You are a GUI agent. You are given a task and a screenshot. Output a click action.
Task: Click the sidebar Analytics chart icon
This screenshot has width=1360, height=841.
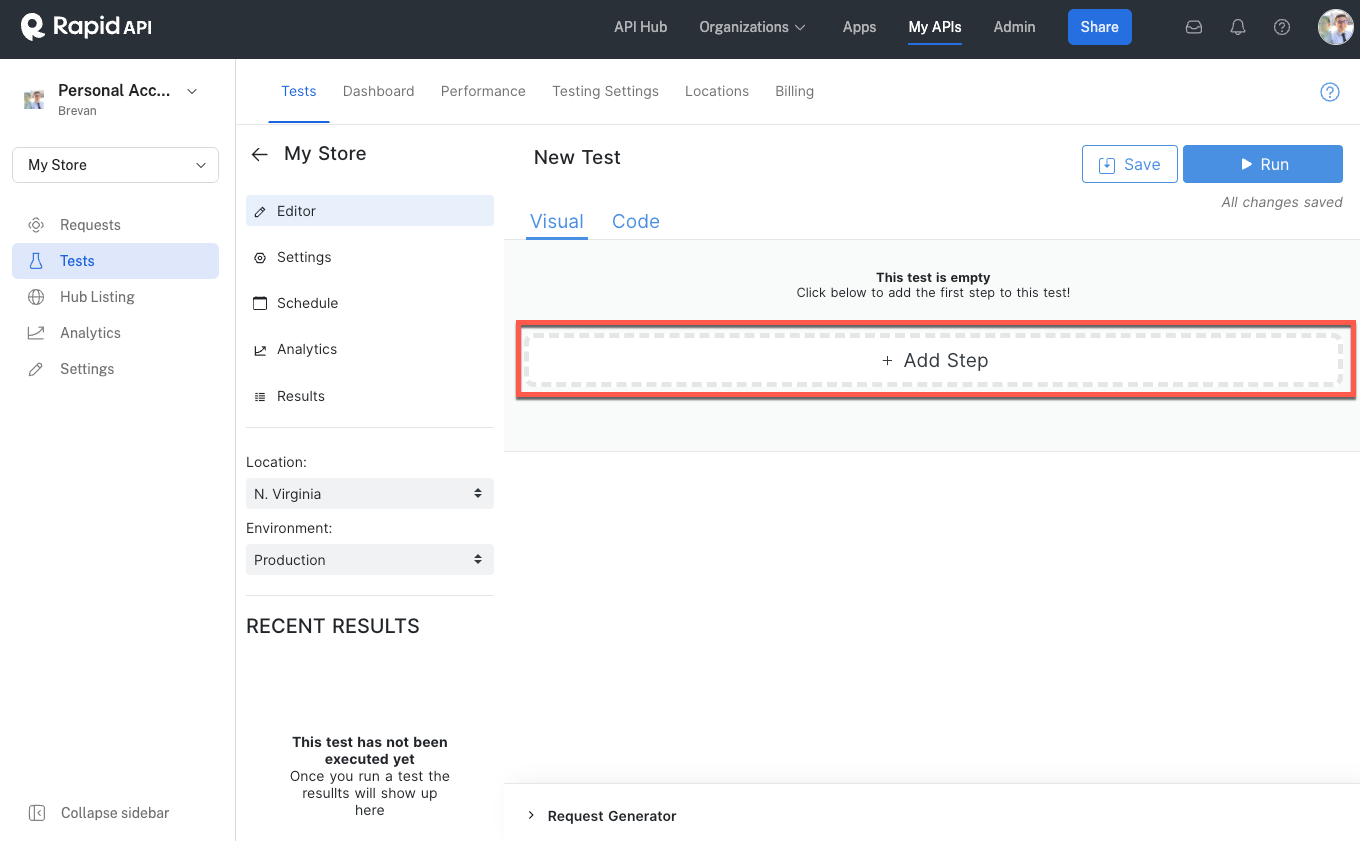pyautogui.click(x=36, y=333)
